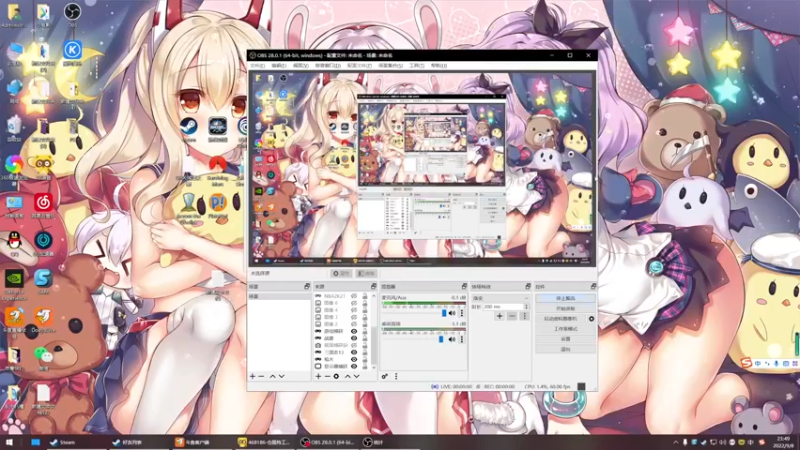
Task: Click the highlighted Stop Streaming button
Action: 565,298
